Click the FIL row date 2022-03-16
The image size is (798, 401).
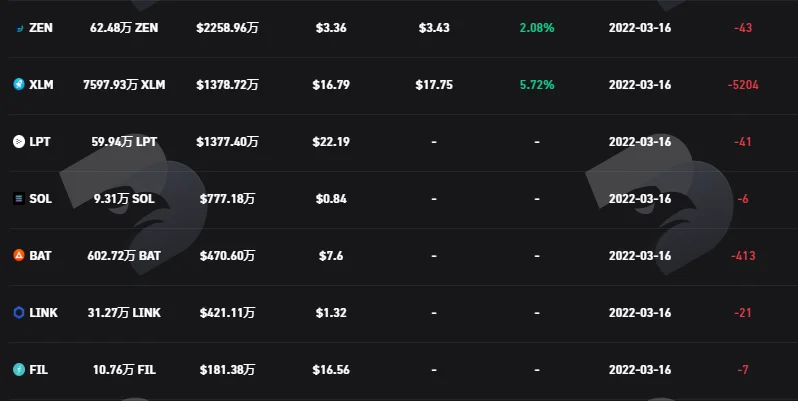coord(640,369)
